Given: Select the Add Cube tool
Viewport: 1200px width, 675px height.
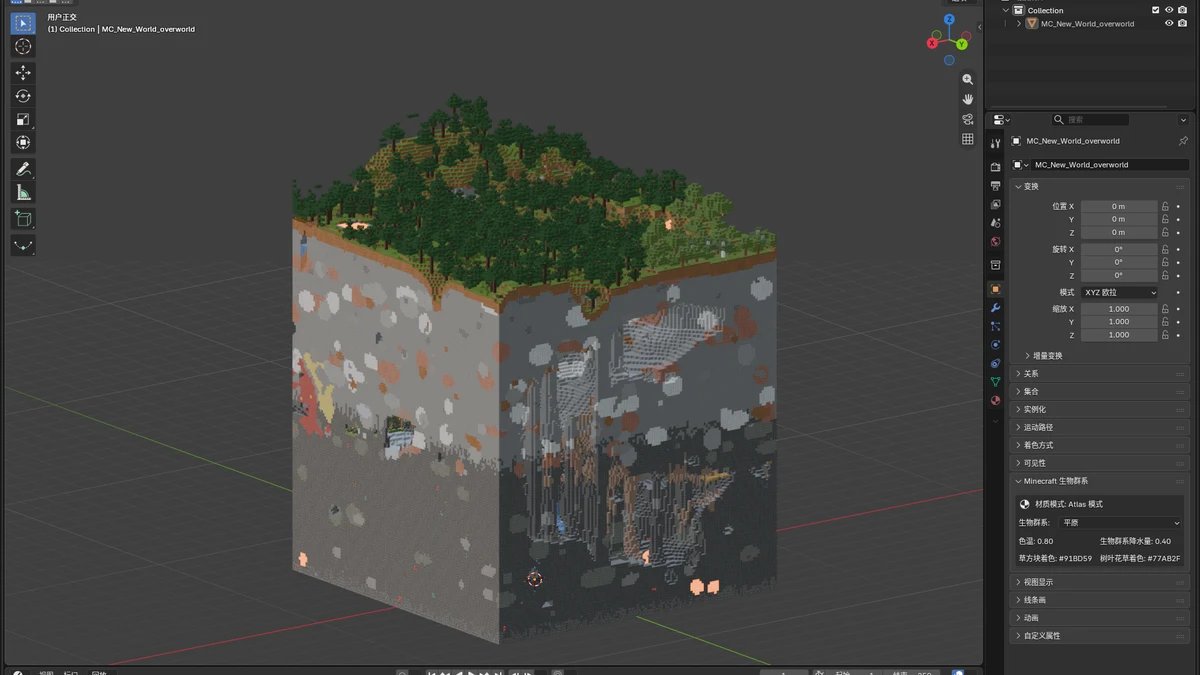Looking at the screenshot, I should [23, 219].
